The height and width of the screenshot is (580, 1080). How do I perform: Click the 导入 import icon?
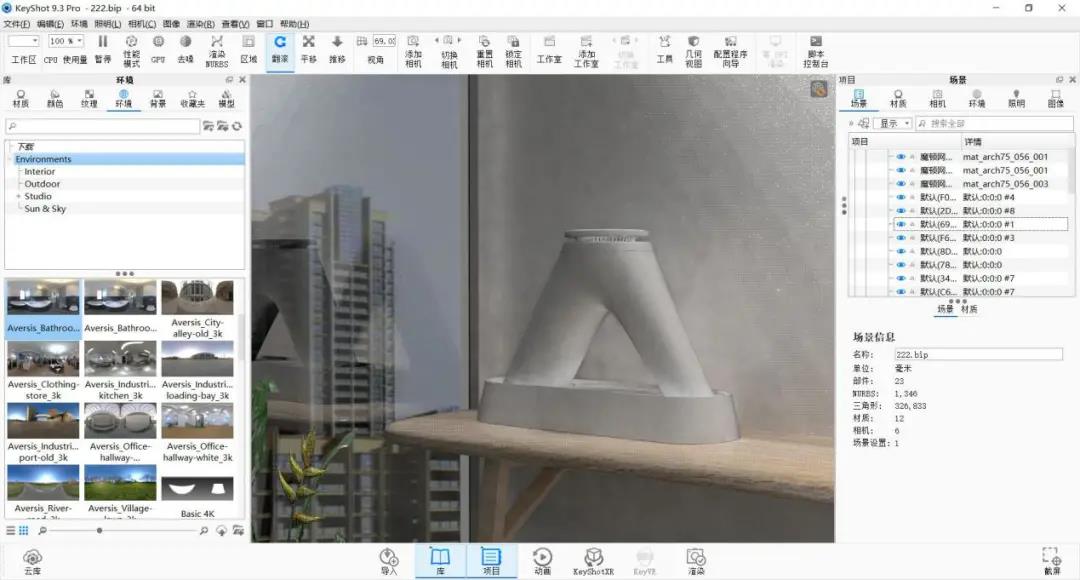pos(388,561)
